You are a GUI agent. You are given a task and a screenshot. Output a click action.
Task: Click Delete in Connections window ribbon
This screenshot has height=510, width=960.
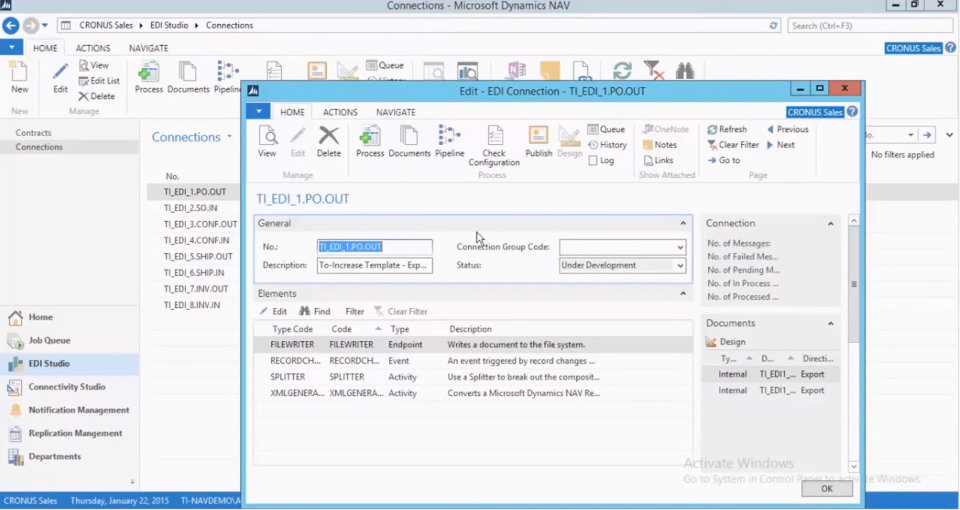click(97, 96)
